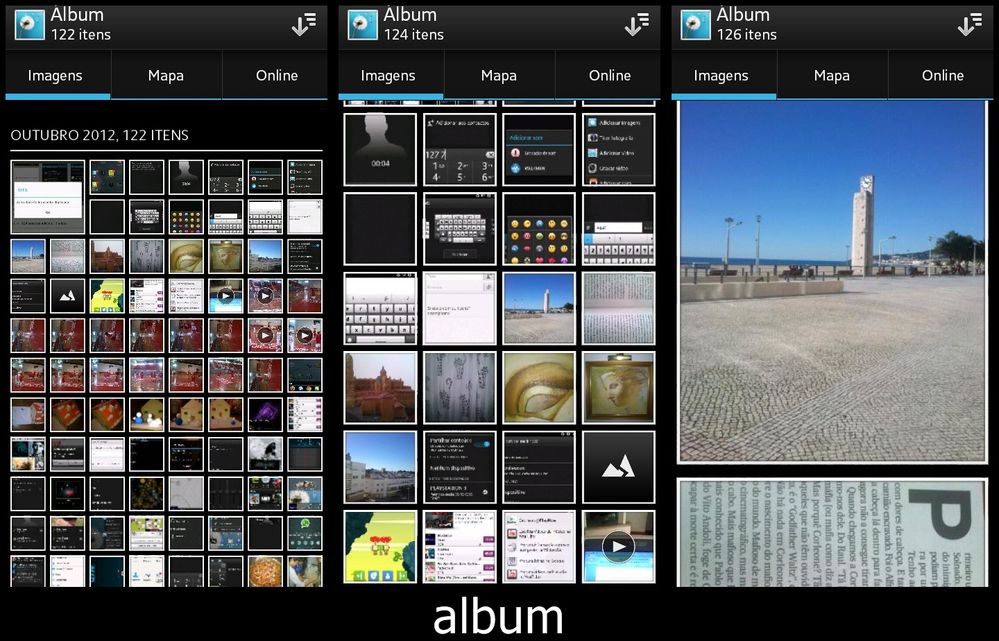Go to Online tab in 126 itens screen

coord(942,75)
